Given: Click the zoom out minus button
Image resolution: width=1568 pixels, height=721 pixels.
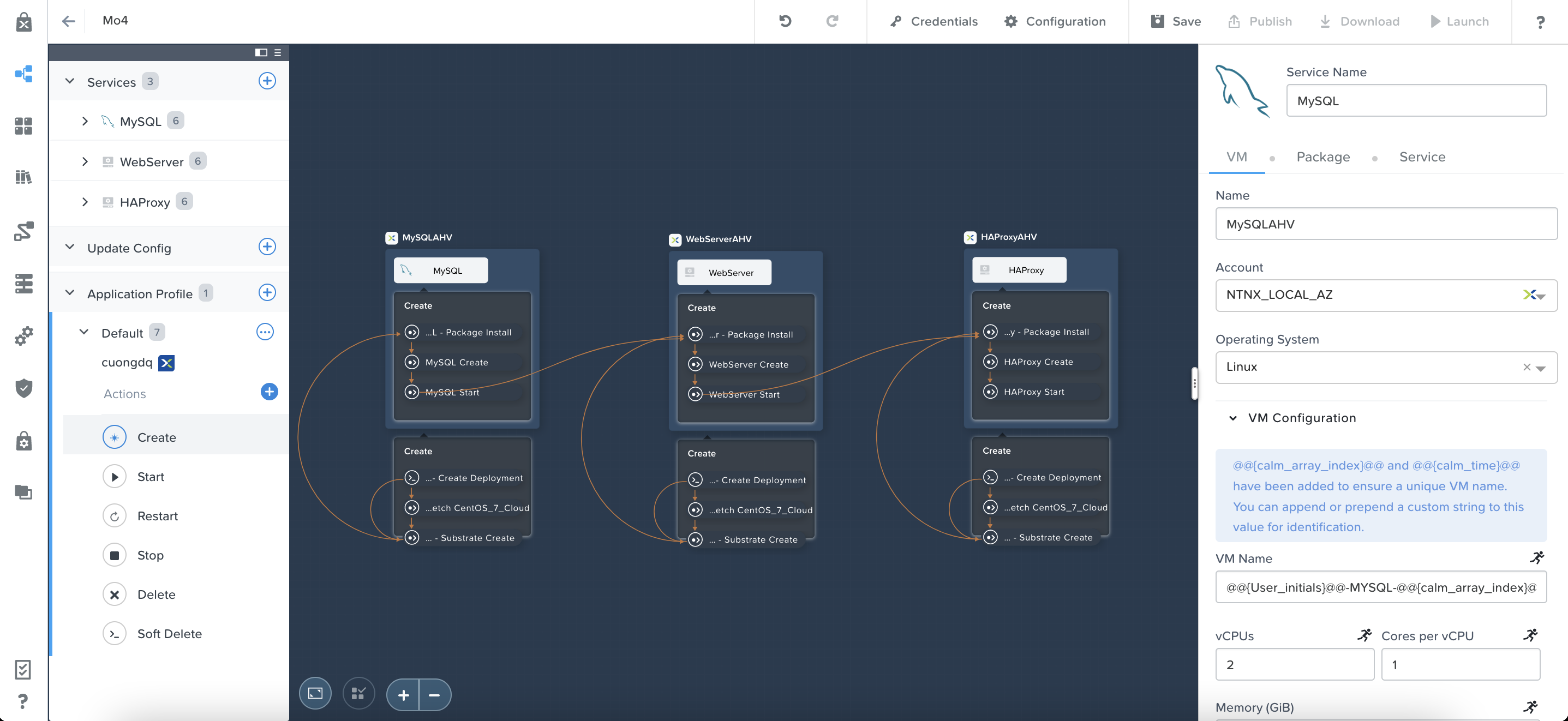Looking at the screenshot, I should 434,695.
